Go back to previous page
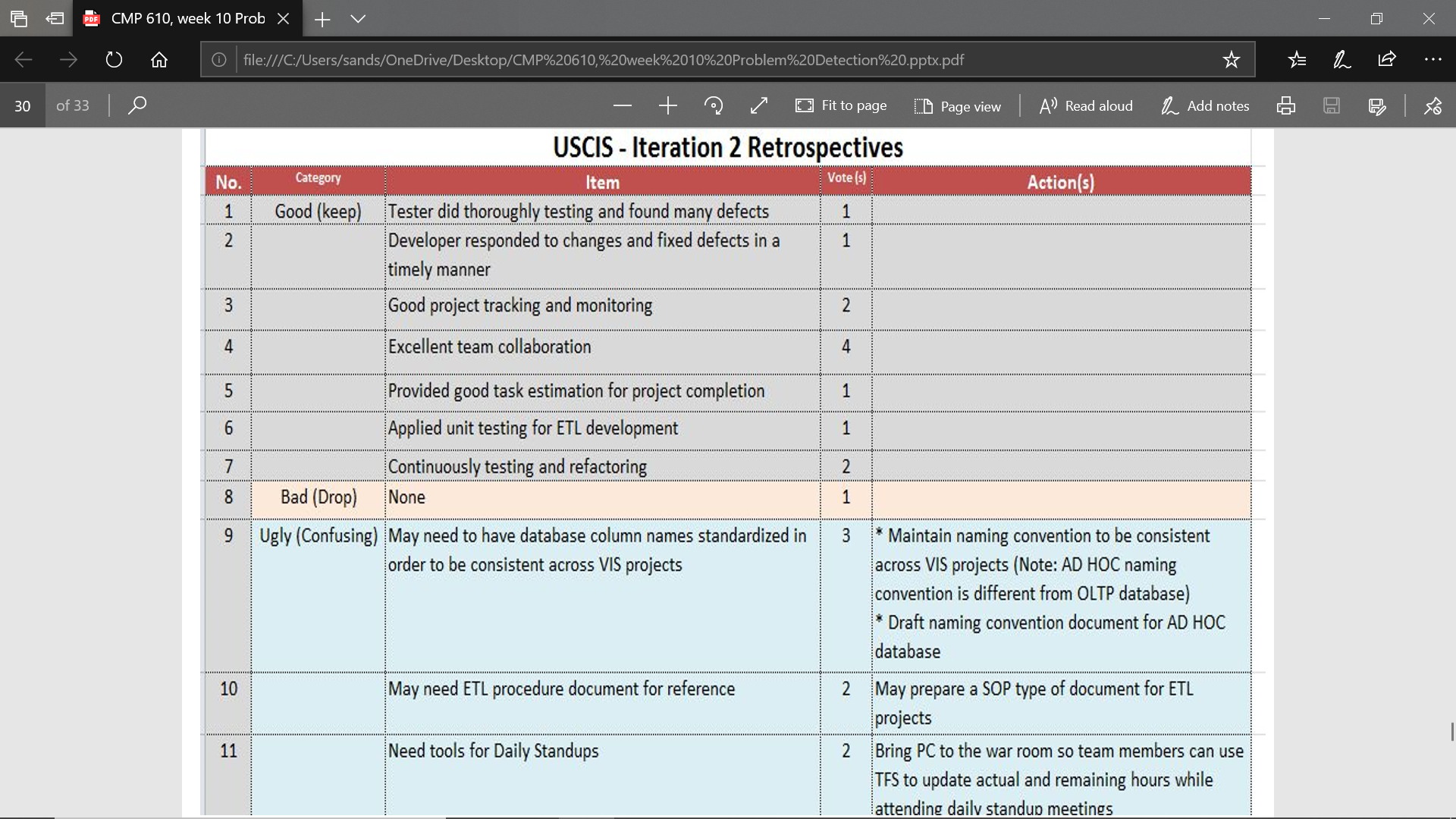The height and width of the screenshot is (819, 1456). coord(24,59)
